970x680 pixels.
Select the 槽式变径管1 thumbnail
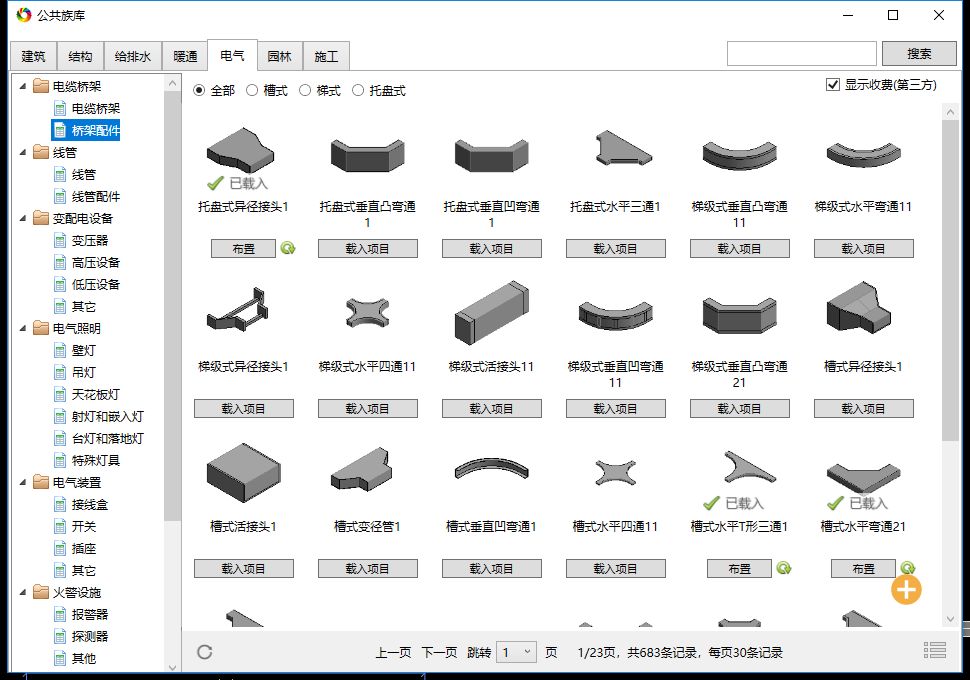[363, 470]
